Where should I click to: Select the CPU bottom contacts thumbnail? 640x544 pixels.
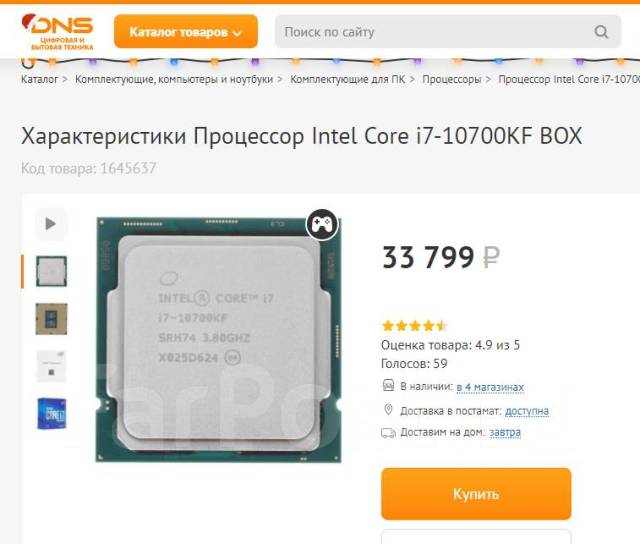[x=51, y=319]
